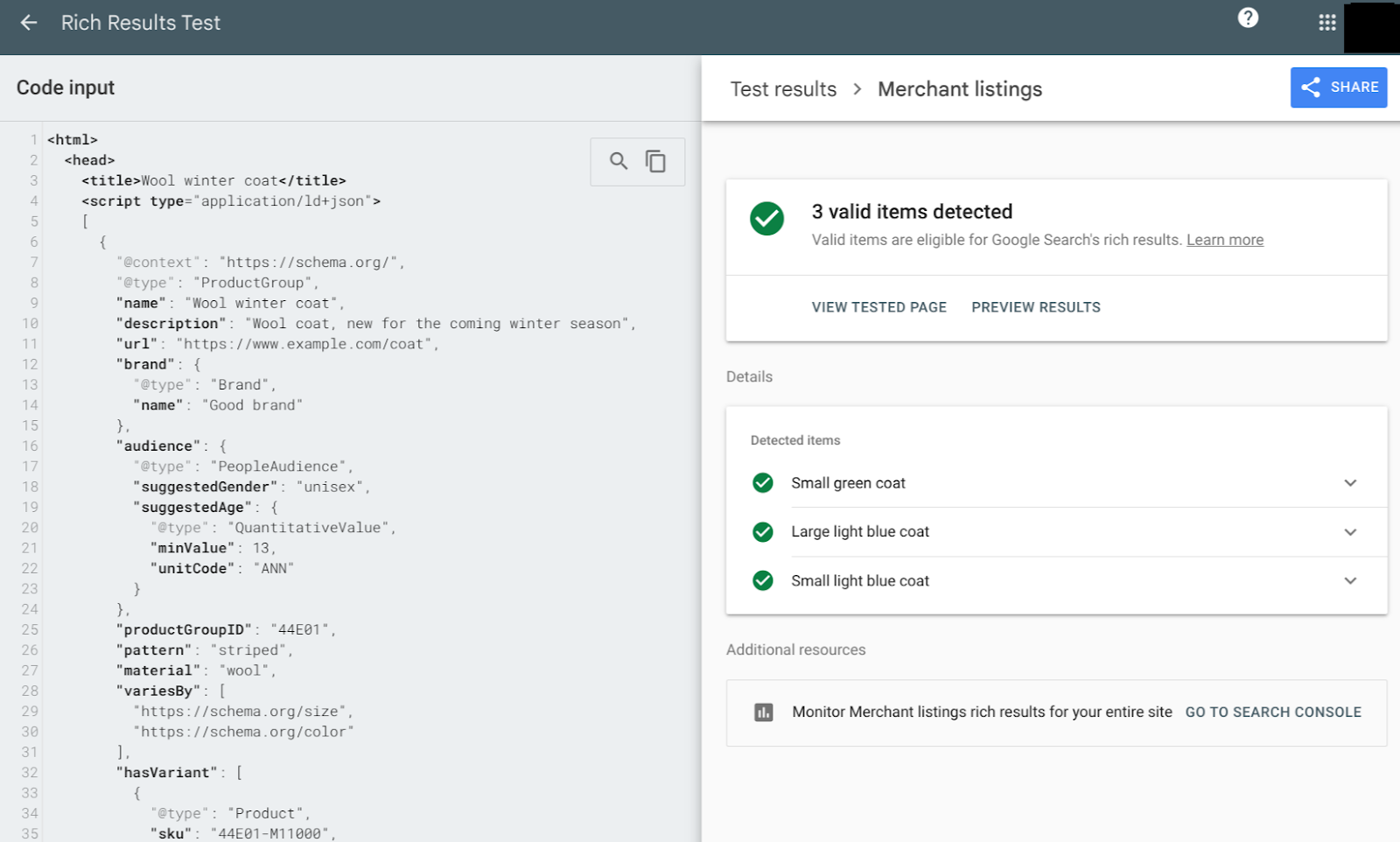The width and height of the screenshot is (1400, 842).
Task: Click the magnifier search icon in Code input
Action: [619, 161]
